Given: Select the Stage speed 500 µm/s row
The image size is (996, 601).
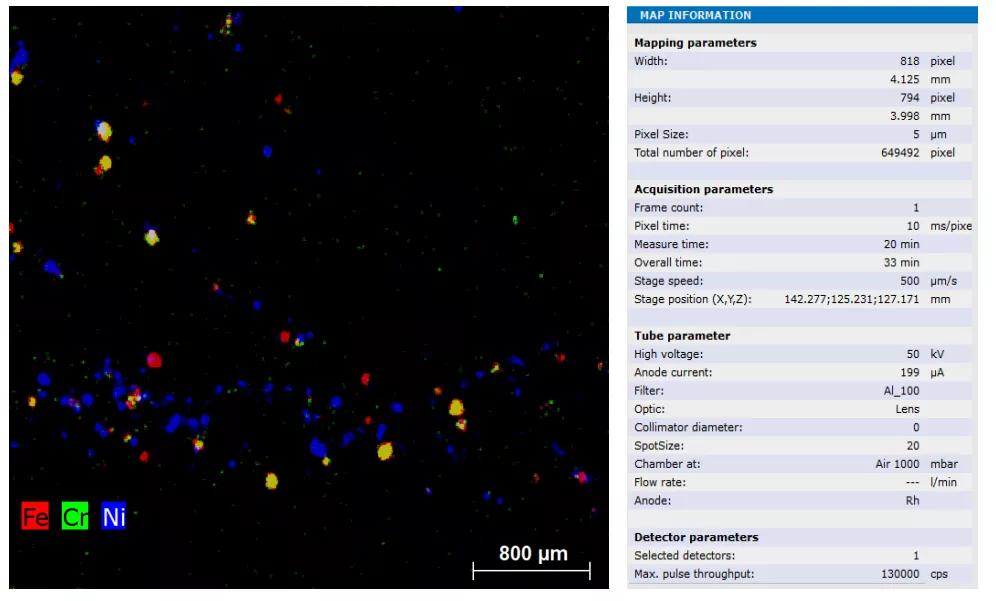Looking at the screenshot, I should [800, 281].
